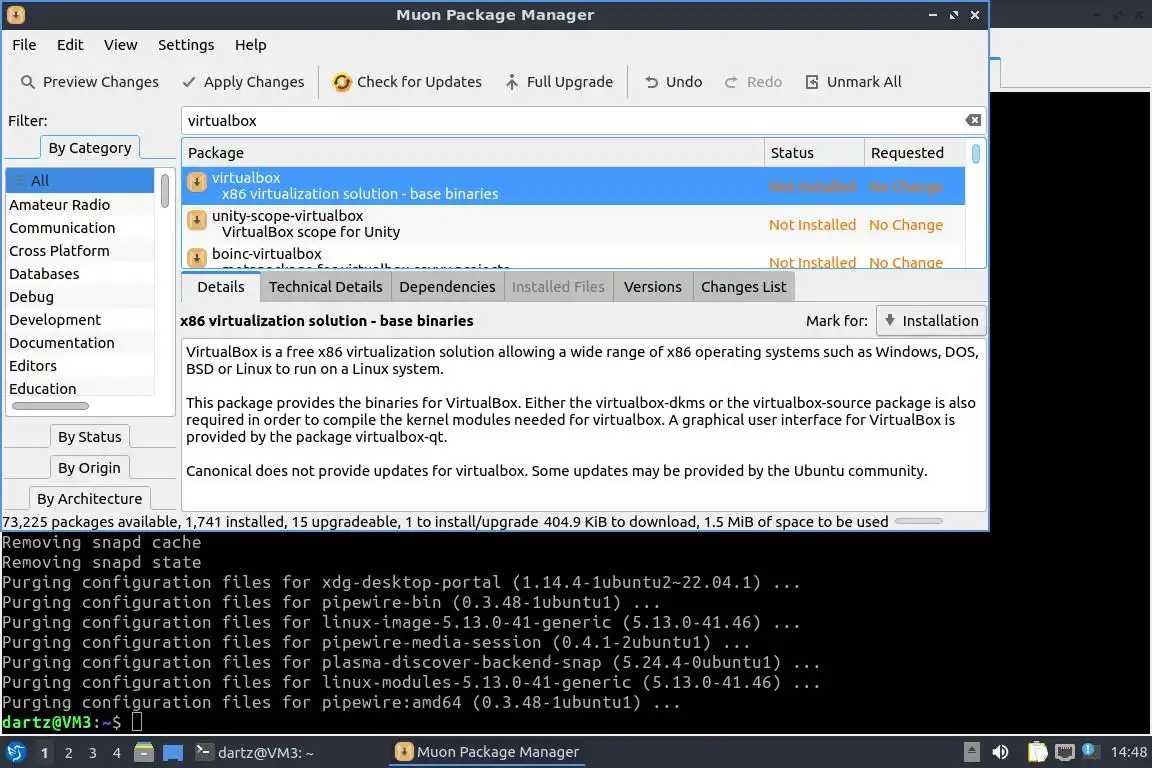This screenshot has width=1152, height=768.
Task: Unmark All packages via toolbar
Action: pyautogui.click(x=853, y=82)
